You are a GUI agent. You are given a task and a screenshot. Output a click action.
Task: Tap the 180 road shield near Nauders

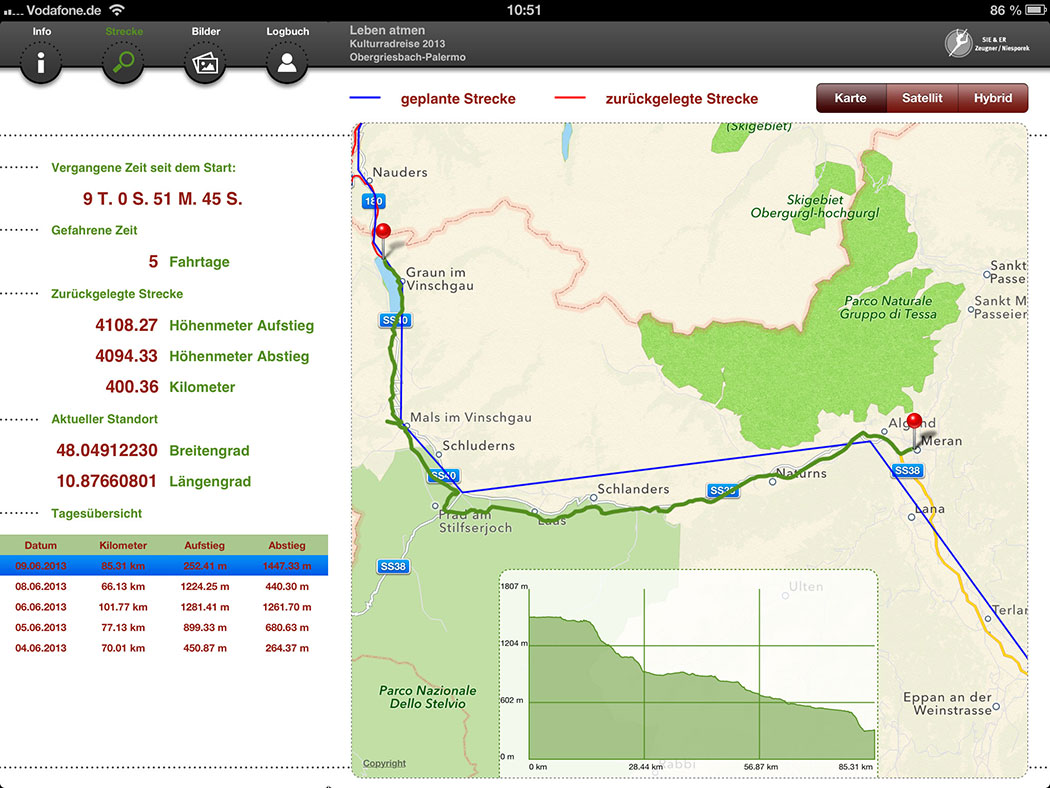[374, 201]
